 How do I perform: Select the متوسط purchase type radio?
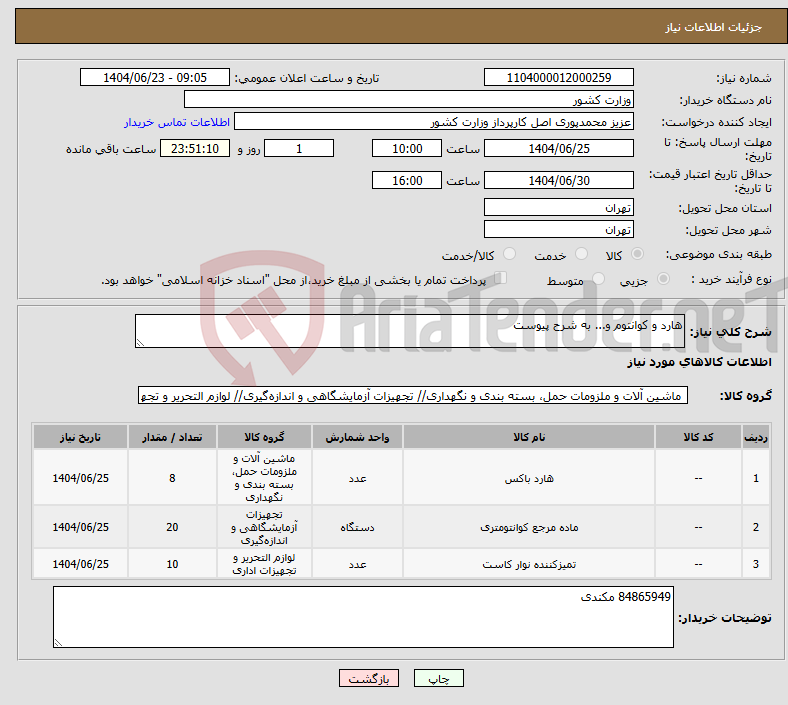598,279
